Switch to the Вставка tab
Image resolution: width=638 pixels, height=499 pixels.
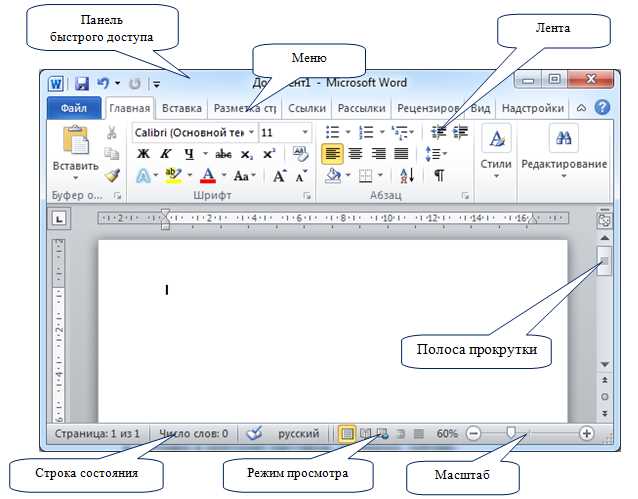182,108
